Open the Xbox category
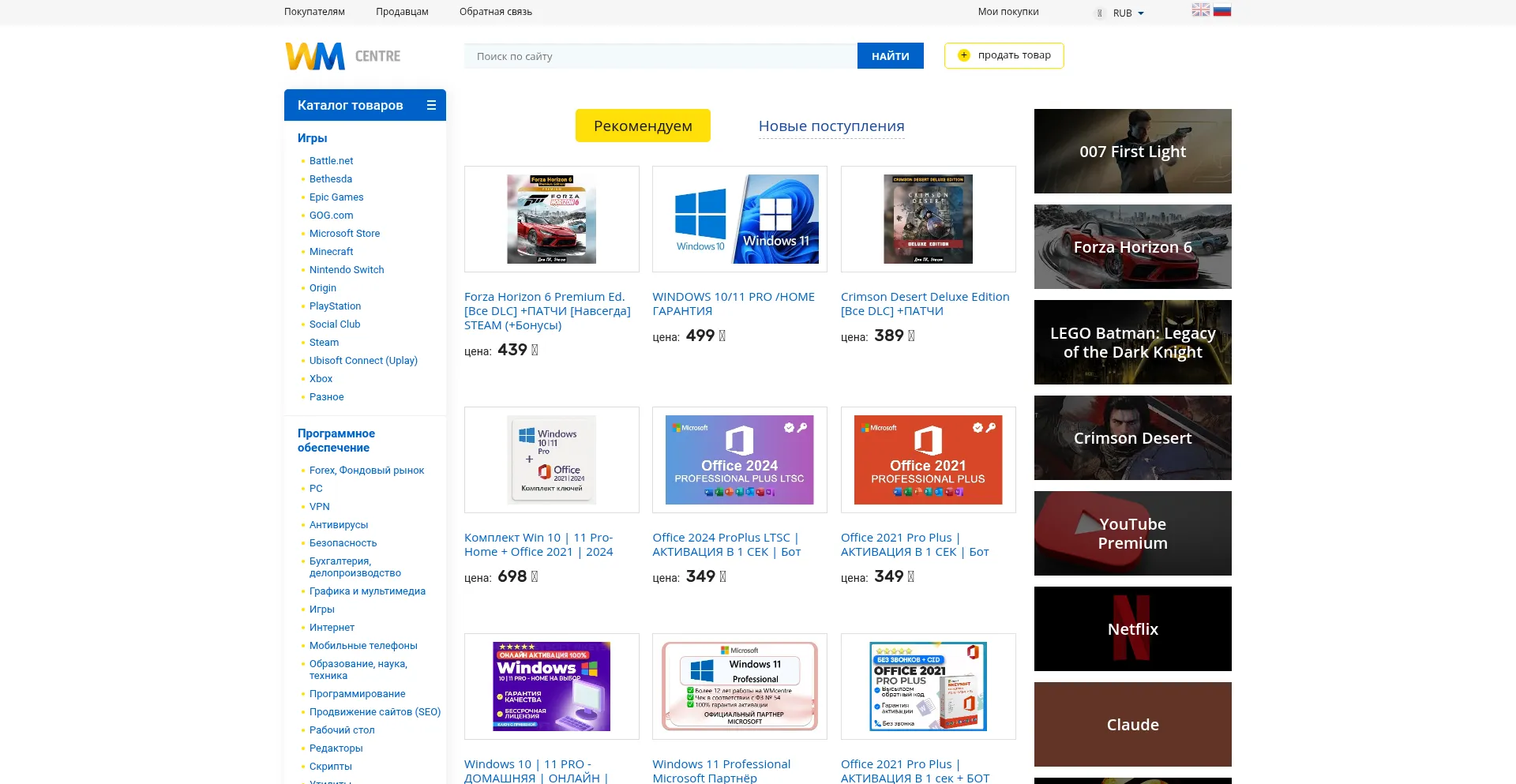The image size is (1516, 784). pyautogui.click(x=321, y=379)
